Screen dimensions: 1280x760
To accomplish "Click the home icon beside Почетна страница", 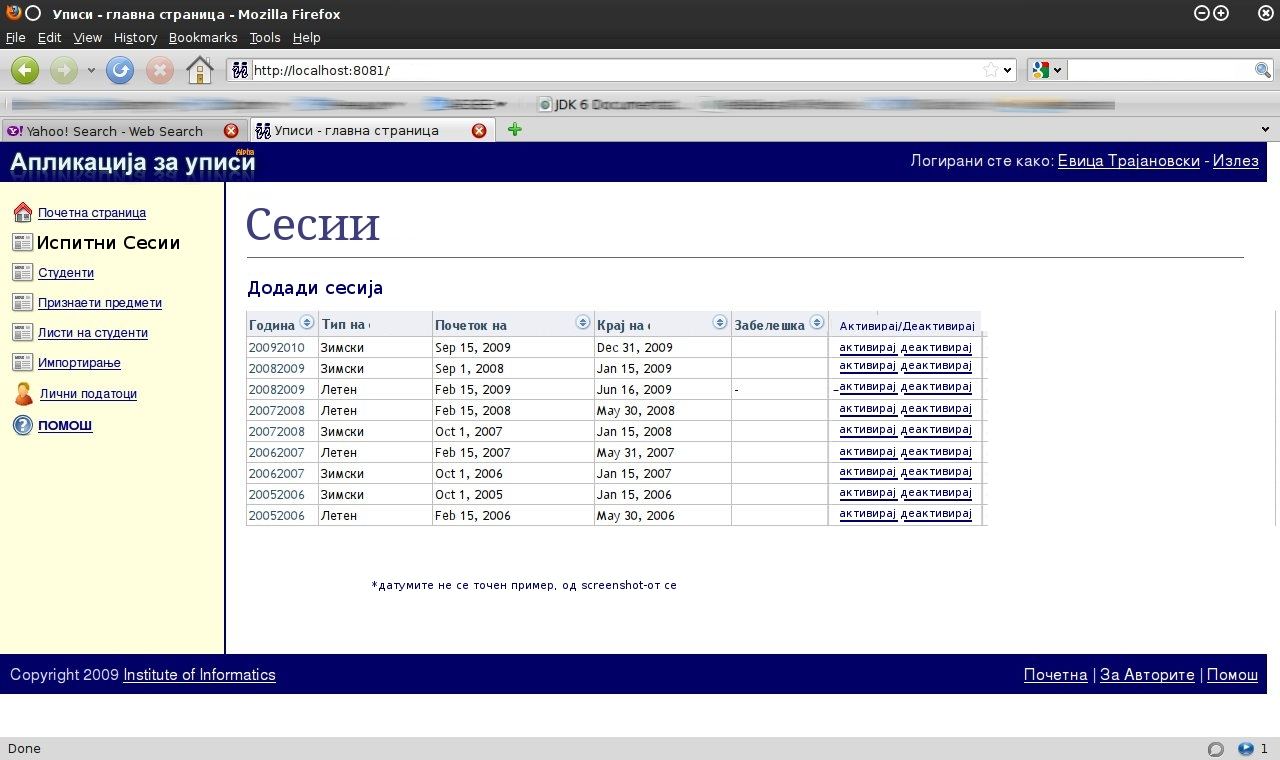I will [x=22, y=212].
